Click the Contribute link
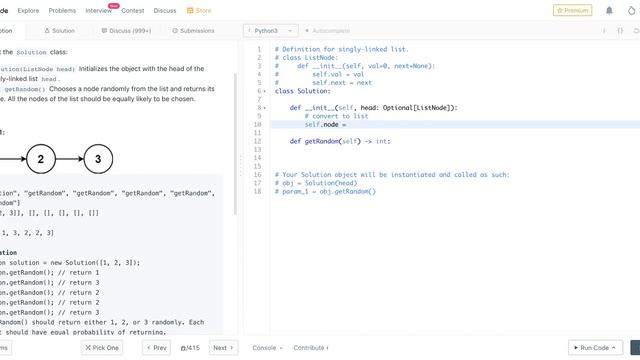 pyautogui.click(x=311, y=348)
